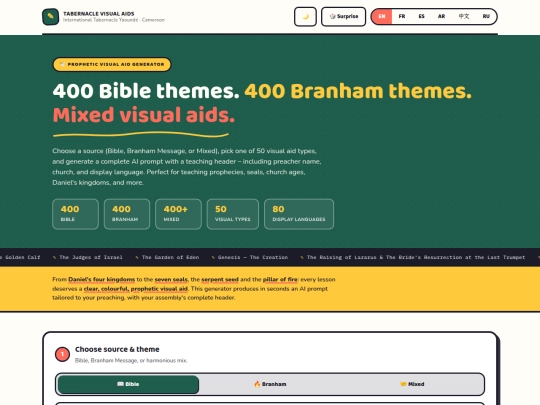Viewport: 540px width, 405px height.
Task: Click the Tabernacle Visual Aids title text
Action: click(99, 14)
